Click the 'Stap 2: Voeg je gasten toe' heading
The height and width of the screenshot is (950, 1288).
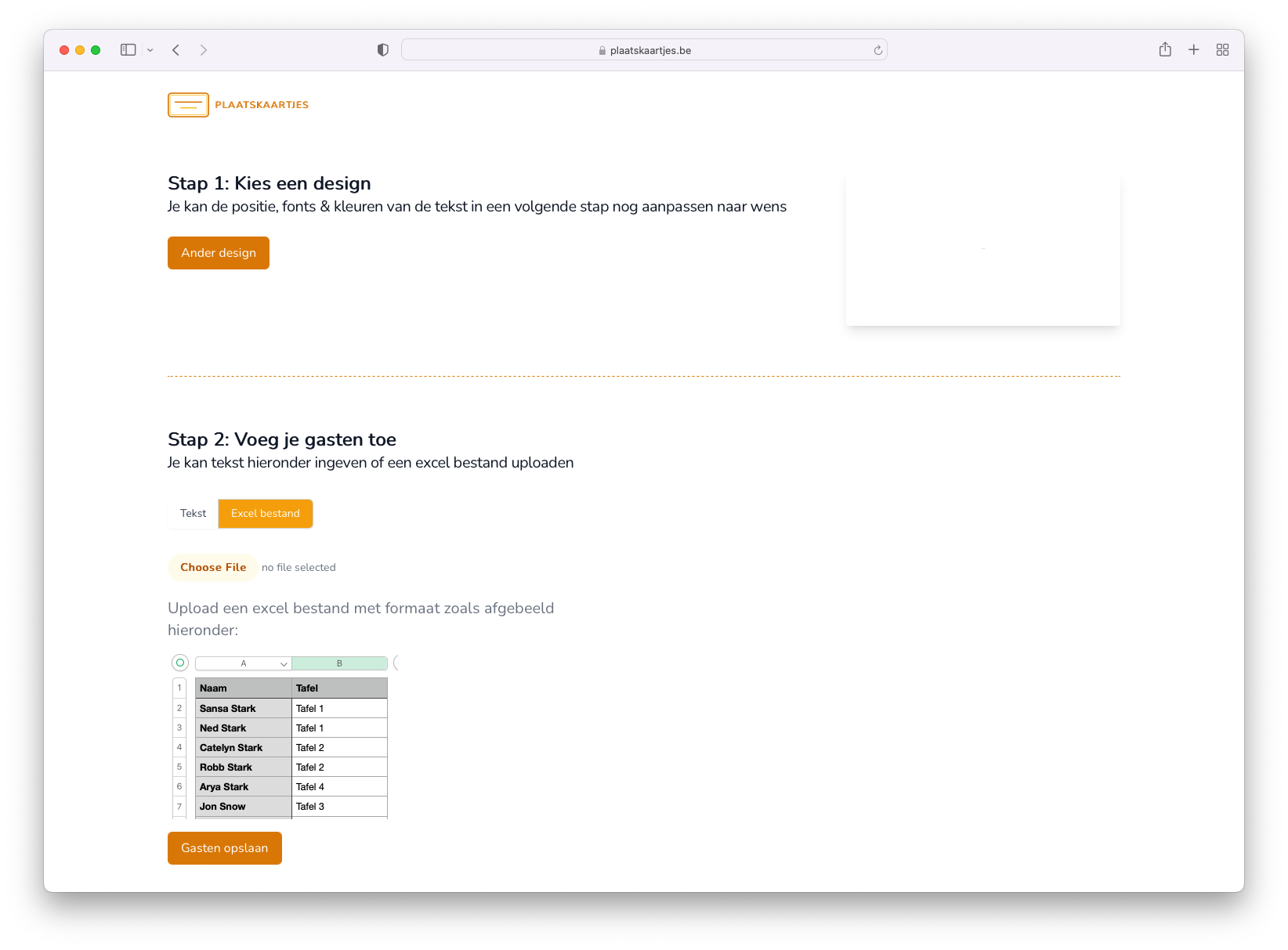[282, 439]
